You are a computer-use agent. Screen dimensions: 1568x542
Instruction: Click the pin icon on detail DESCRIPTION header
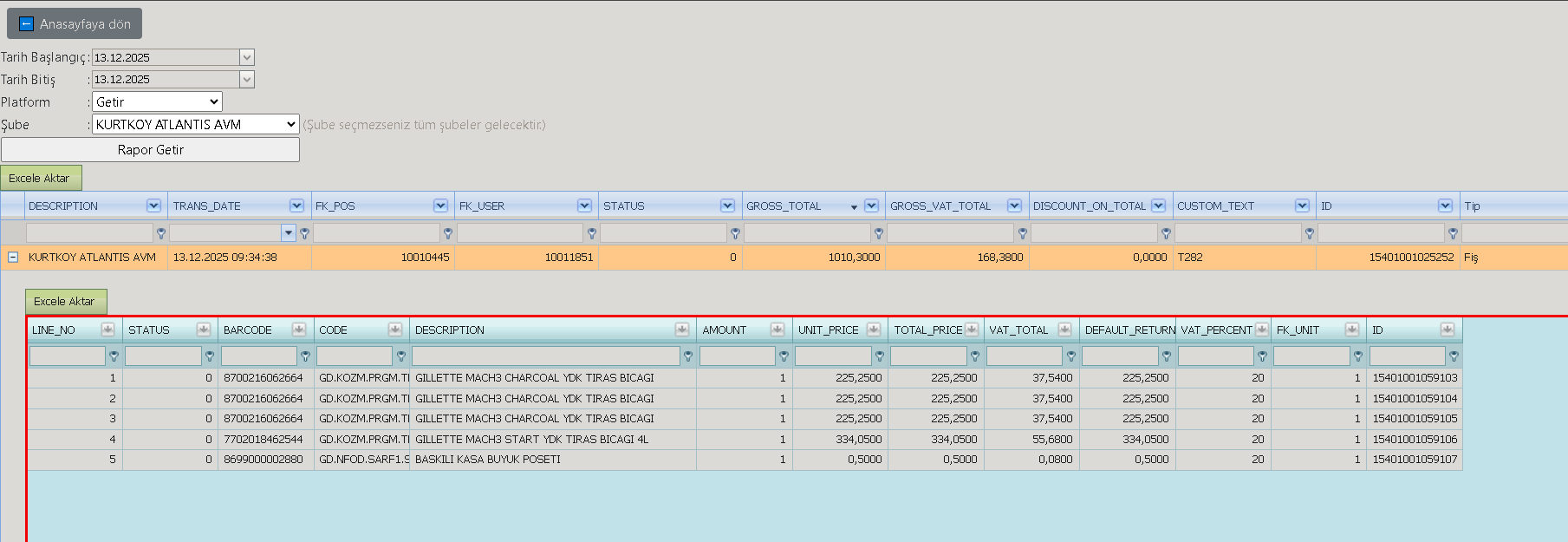point(682,330)
